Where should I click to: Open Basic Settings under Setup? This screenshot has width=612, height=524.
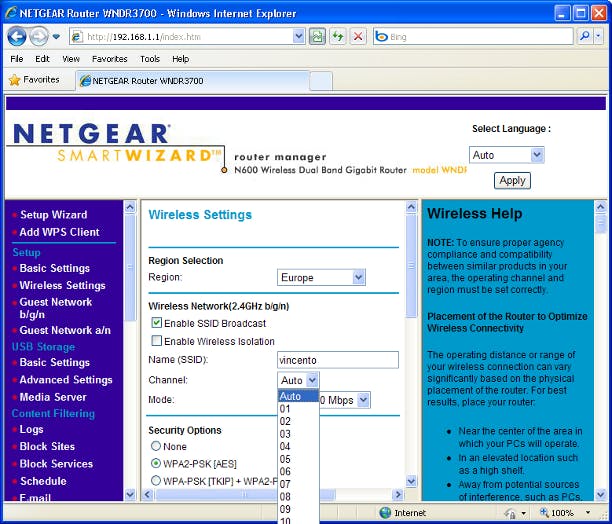(55, 268)
